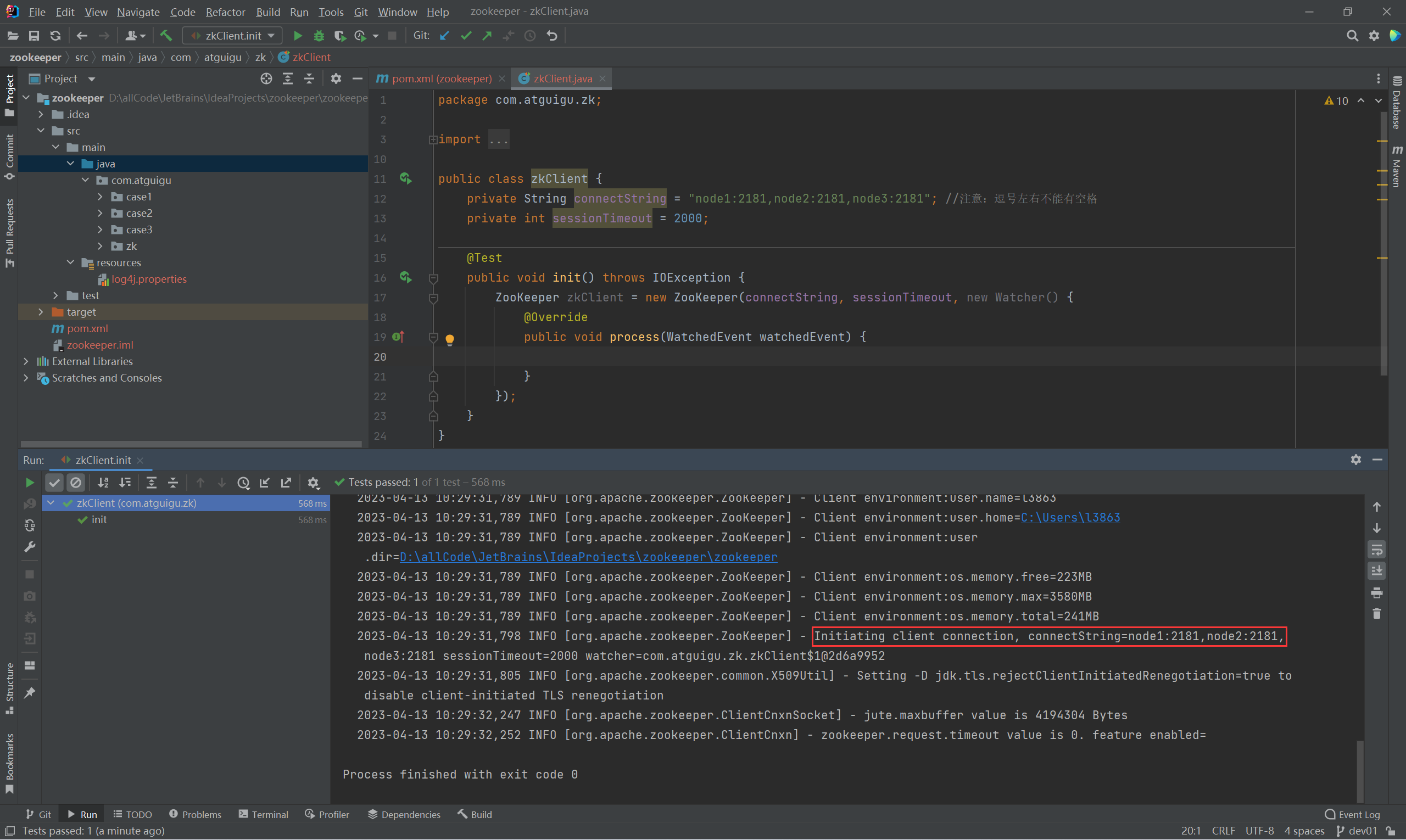Toggle Show Passed tests checkmark button
Screen dimensions: 1406x840
pos(54,482)
